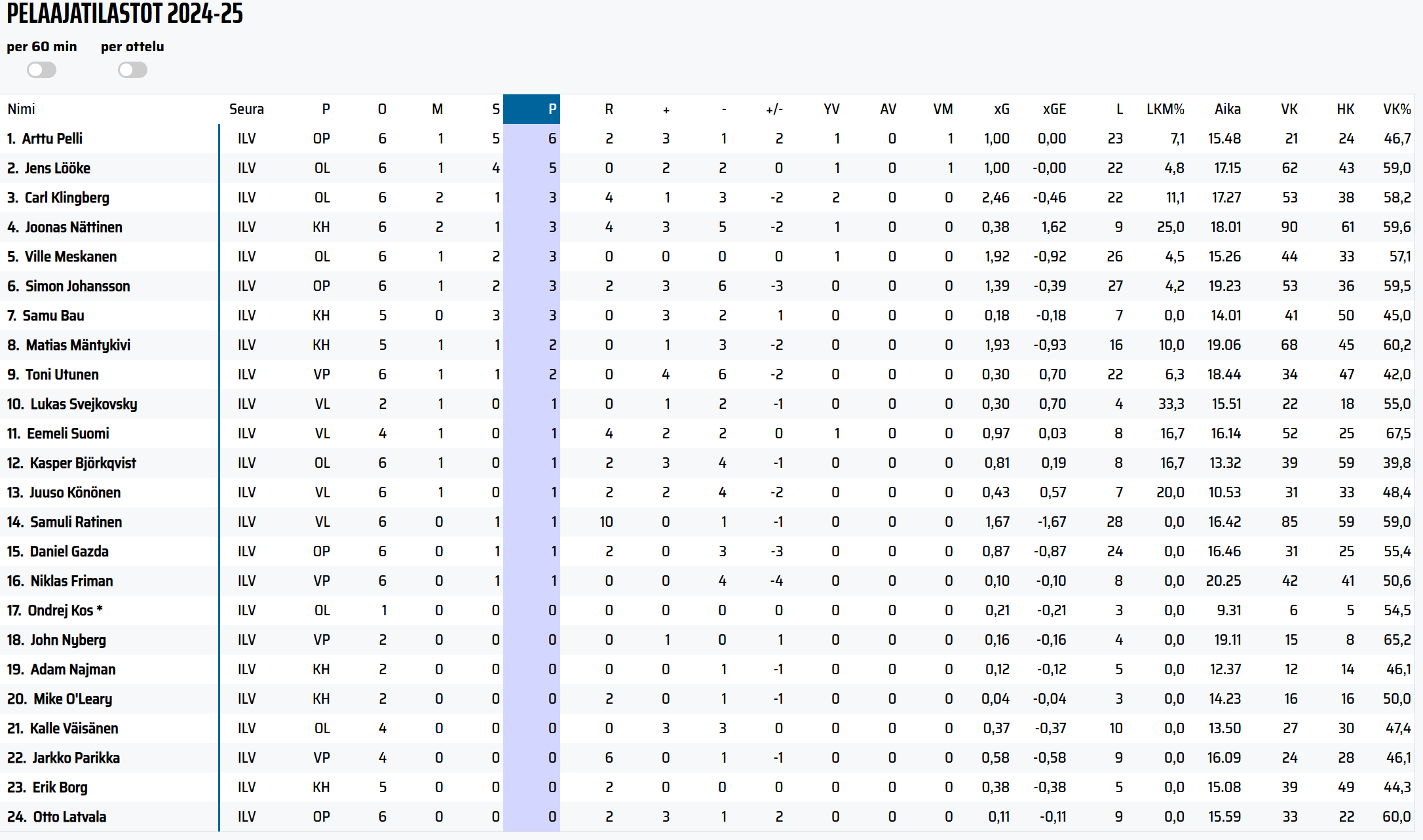The image size is (1423, 840).
Task: Sort by the Aika column header
Action: click(x=1227, y=109)
